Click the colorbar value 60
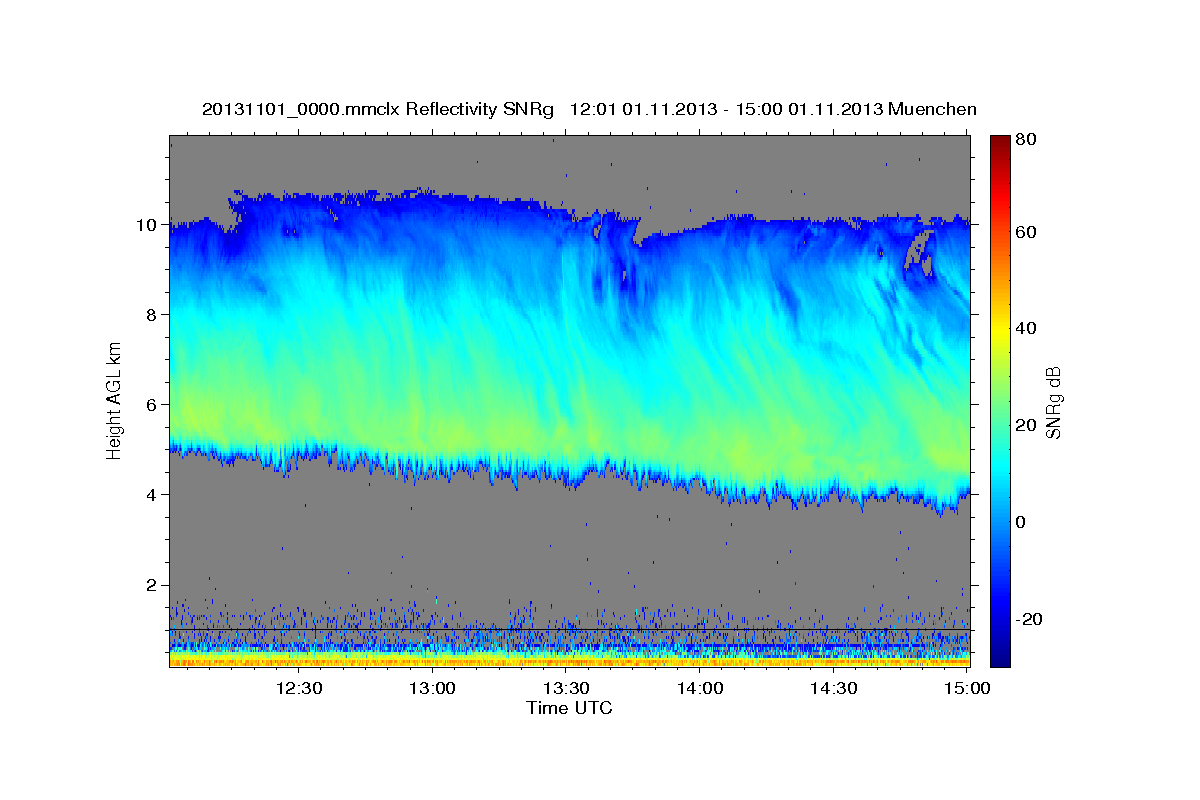The height and width of the screenshot is (800, 1200). tap(1025, 232)
